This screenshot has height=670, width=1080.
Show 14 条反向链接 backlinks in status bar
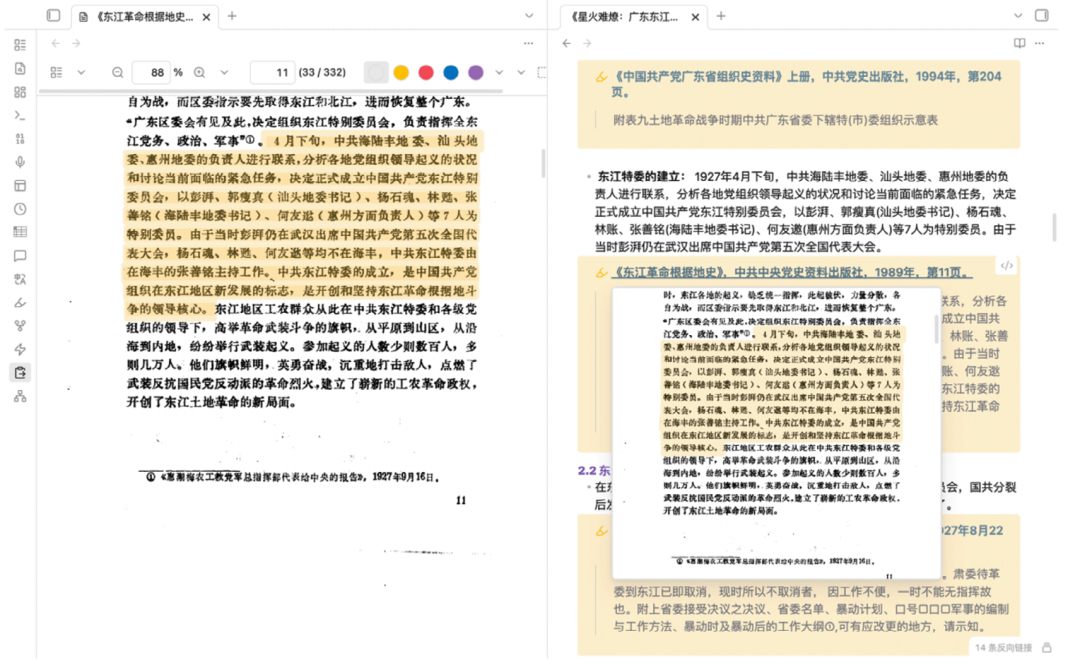pos(1004,648)
